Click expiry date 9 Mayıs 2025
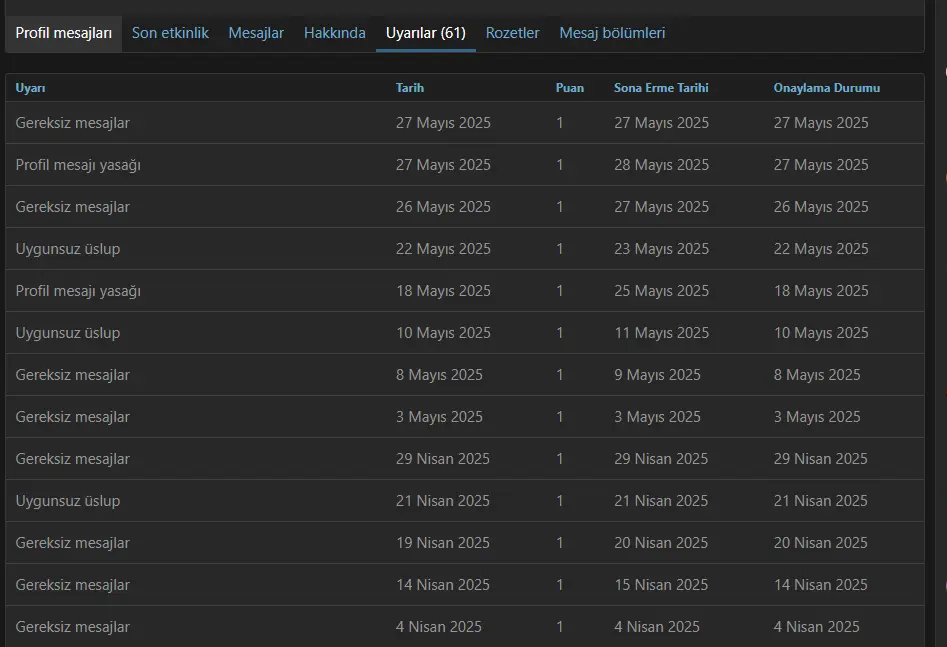The height and width of the screenshot is (647, 947). coord(657,375)
